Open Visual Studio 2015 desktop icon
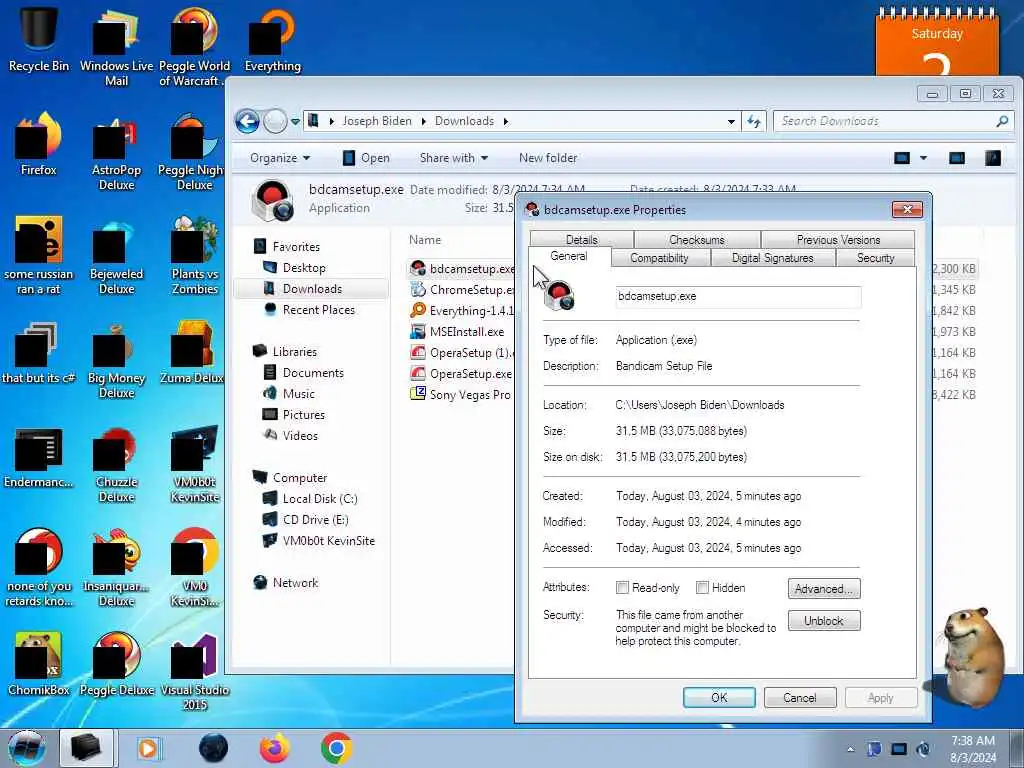 coord(195,671)
